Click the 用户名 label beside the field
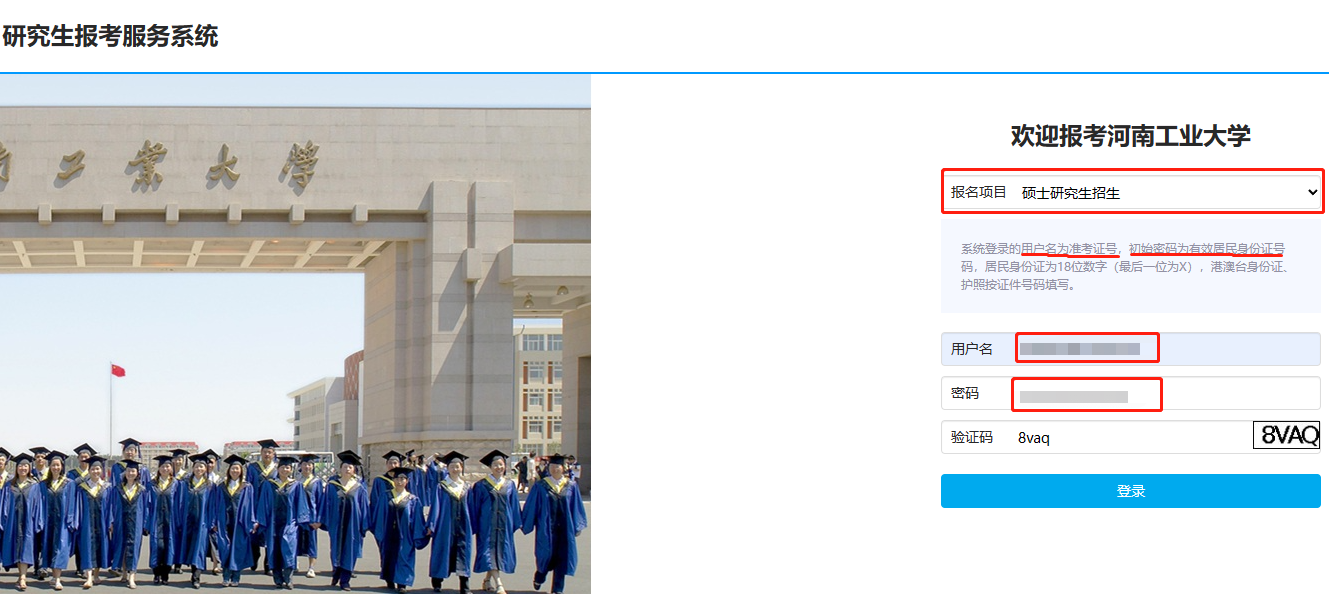1329x596 pixels. pyautogui.click(x=971, y=349)
